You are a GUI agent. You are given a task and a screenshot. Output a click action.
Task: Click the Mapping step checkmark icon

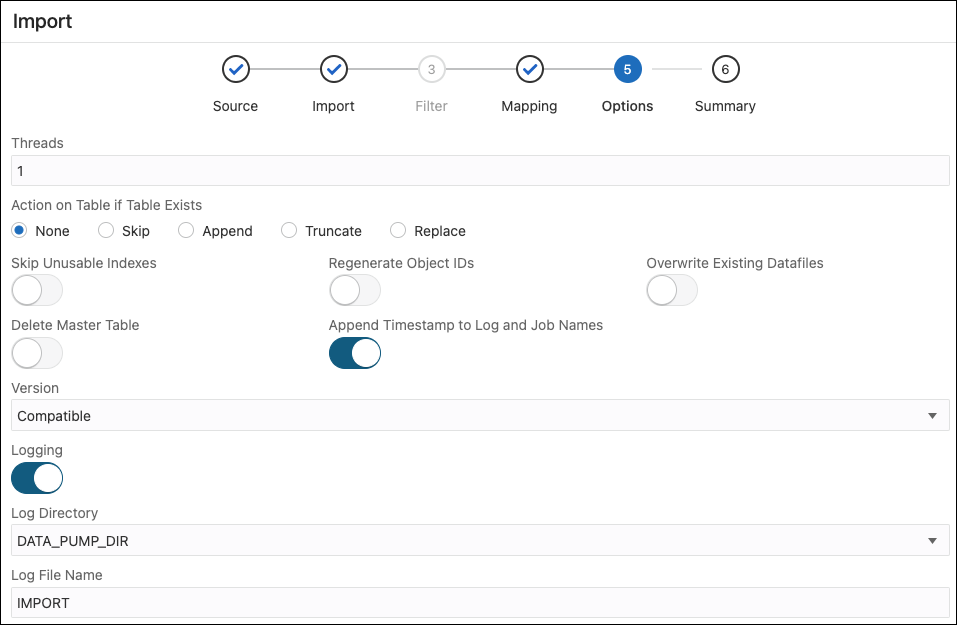tap(529, 69)
